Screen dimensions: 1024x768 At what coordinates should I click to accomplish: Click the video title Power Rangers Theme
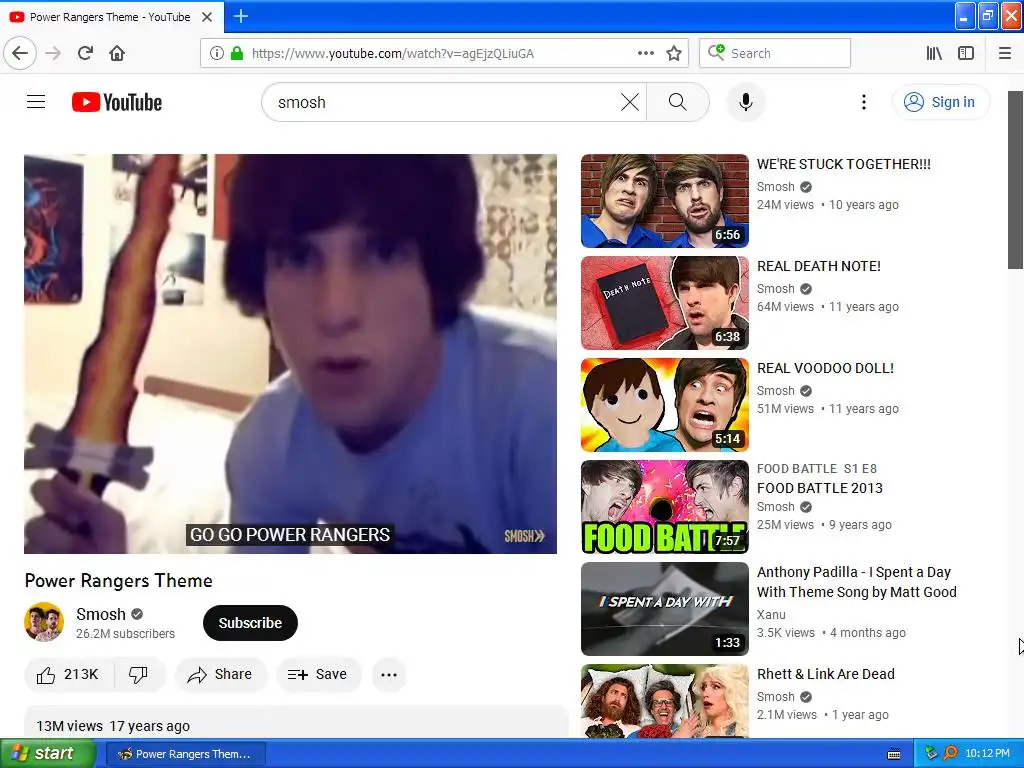click(118, 581)
